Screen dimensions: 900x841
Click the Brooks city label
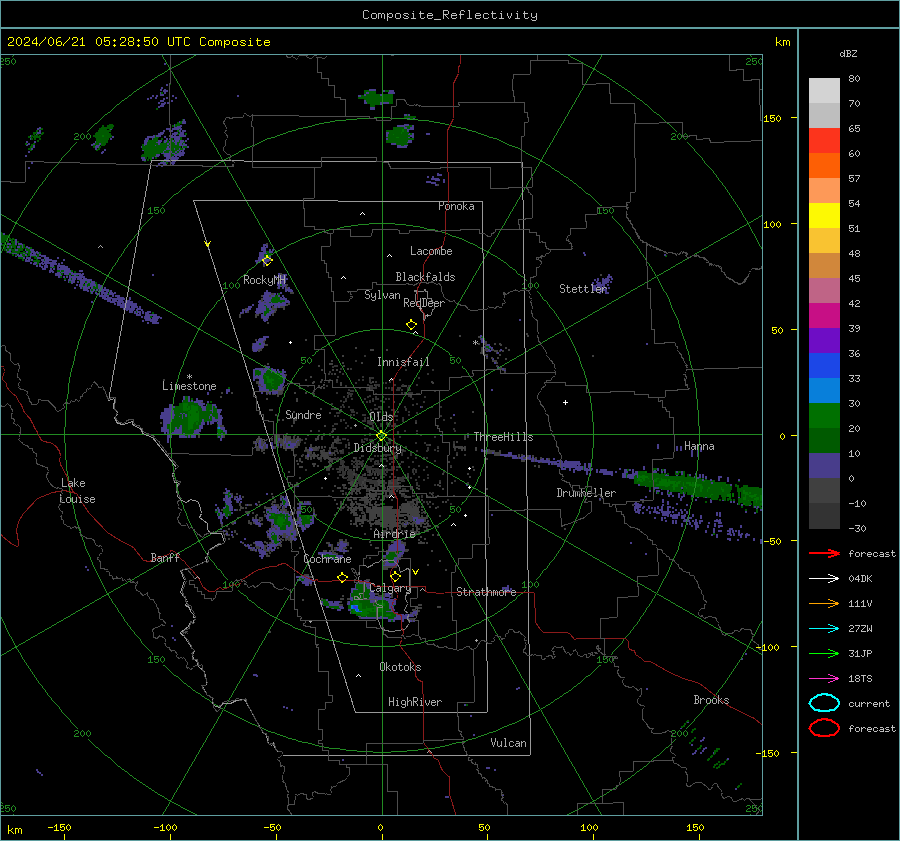(711, 700)
